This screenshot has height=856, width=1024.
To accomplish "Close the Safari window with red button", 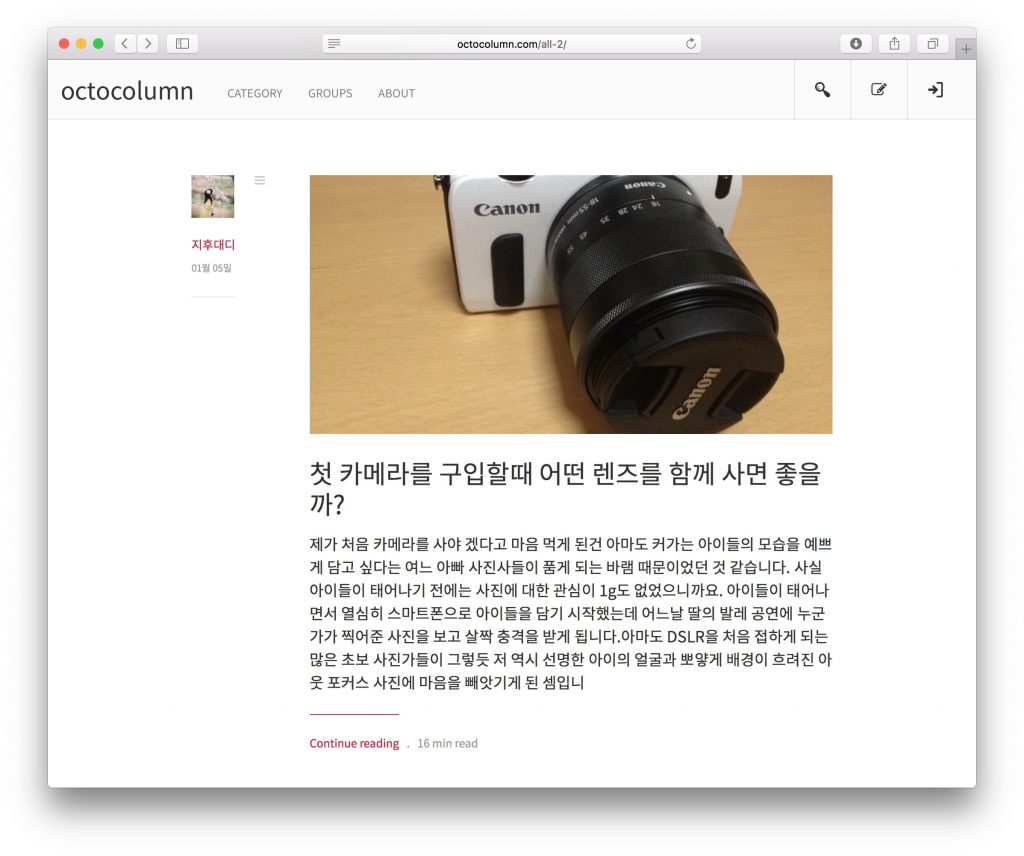I will 64,44.
